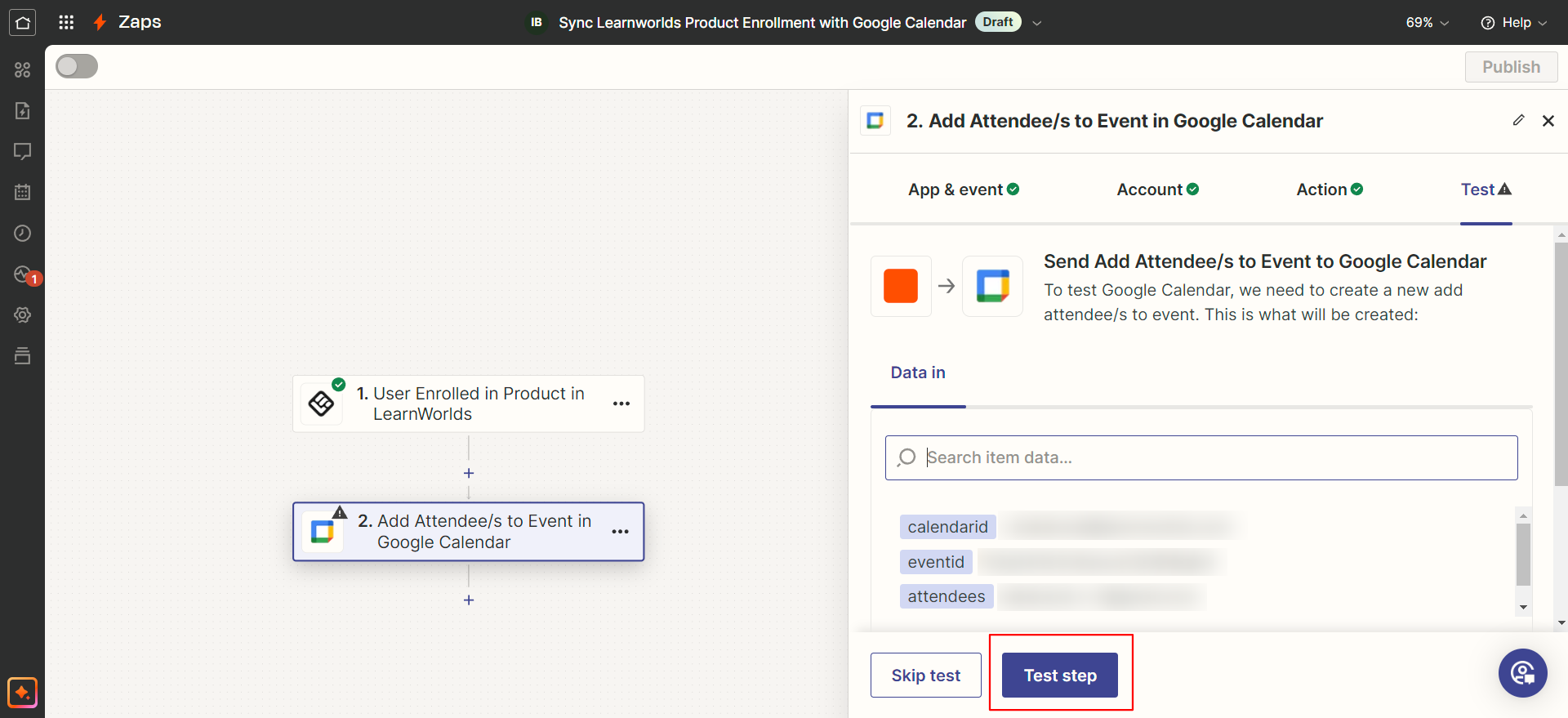
Task: Click the Draft status badge
Action: pyautogui.click(x=998, y=22)
